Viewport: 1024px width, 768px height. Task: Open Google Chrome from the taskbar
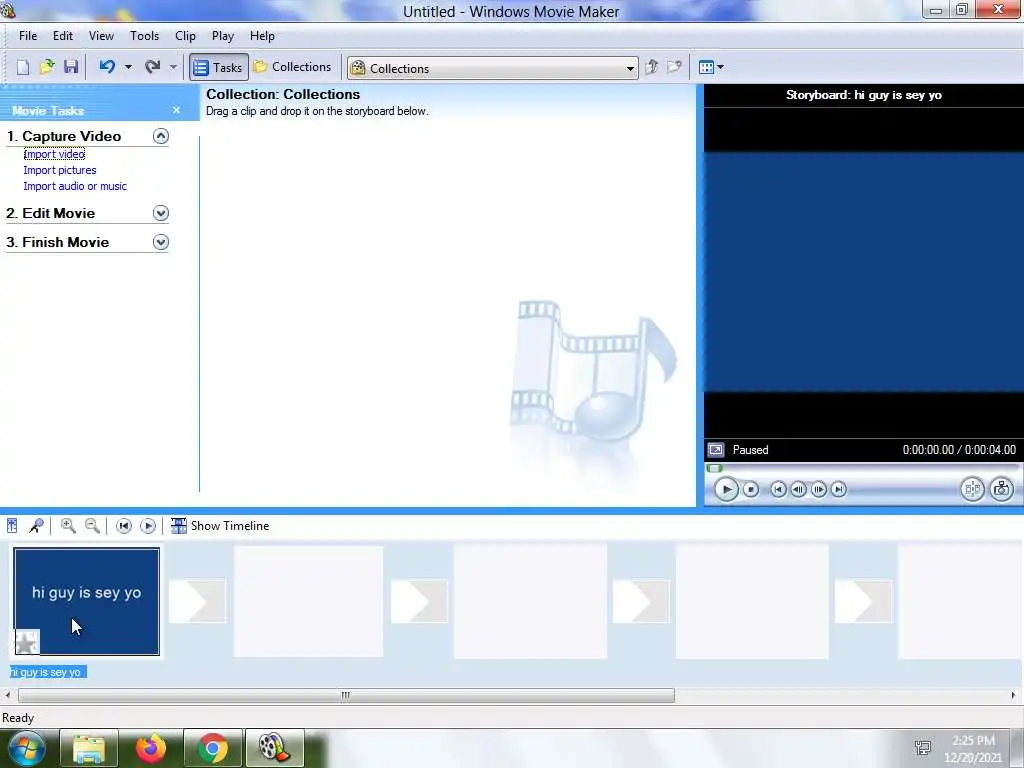pyautogui.click(x=213, y=748)
